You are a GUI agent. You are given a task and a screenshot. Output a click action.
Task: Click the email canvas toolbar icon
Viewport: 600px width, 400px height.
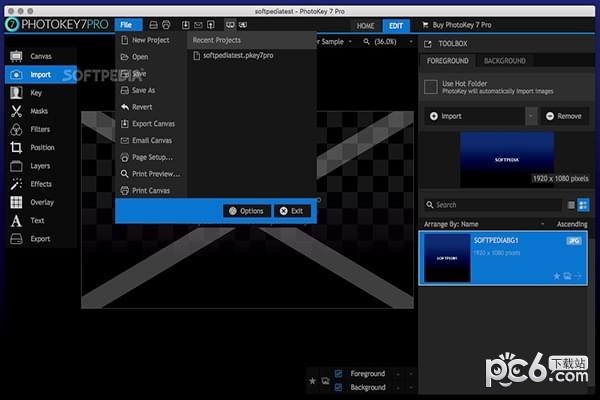pyautogui.click(x=198, y=25)
